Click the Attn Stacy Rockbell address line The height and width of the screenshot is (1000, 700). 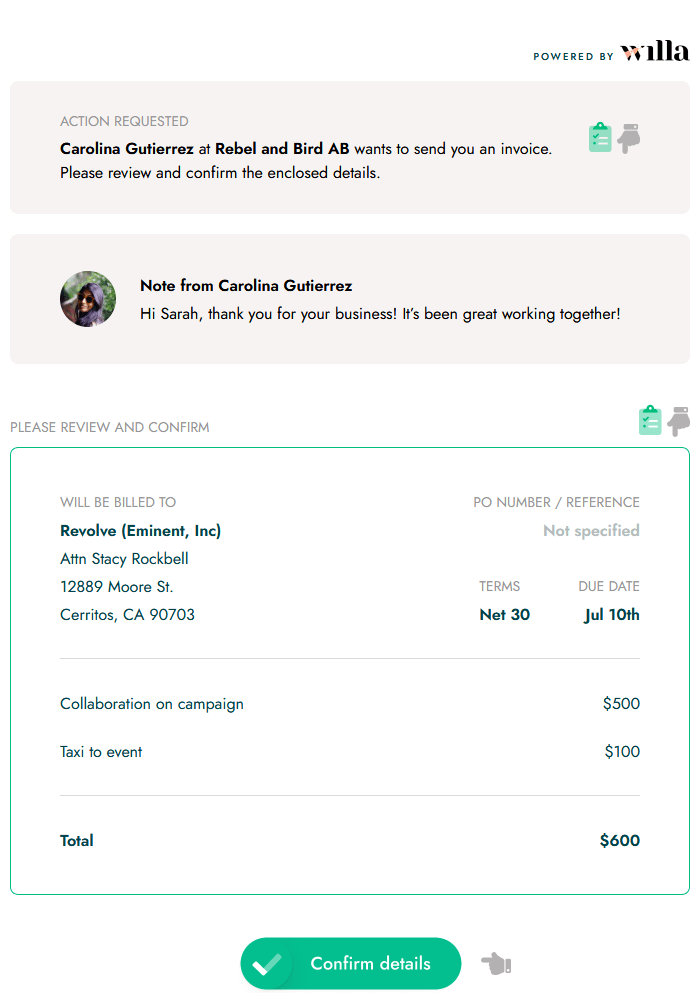click(x=124, y=558)
